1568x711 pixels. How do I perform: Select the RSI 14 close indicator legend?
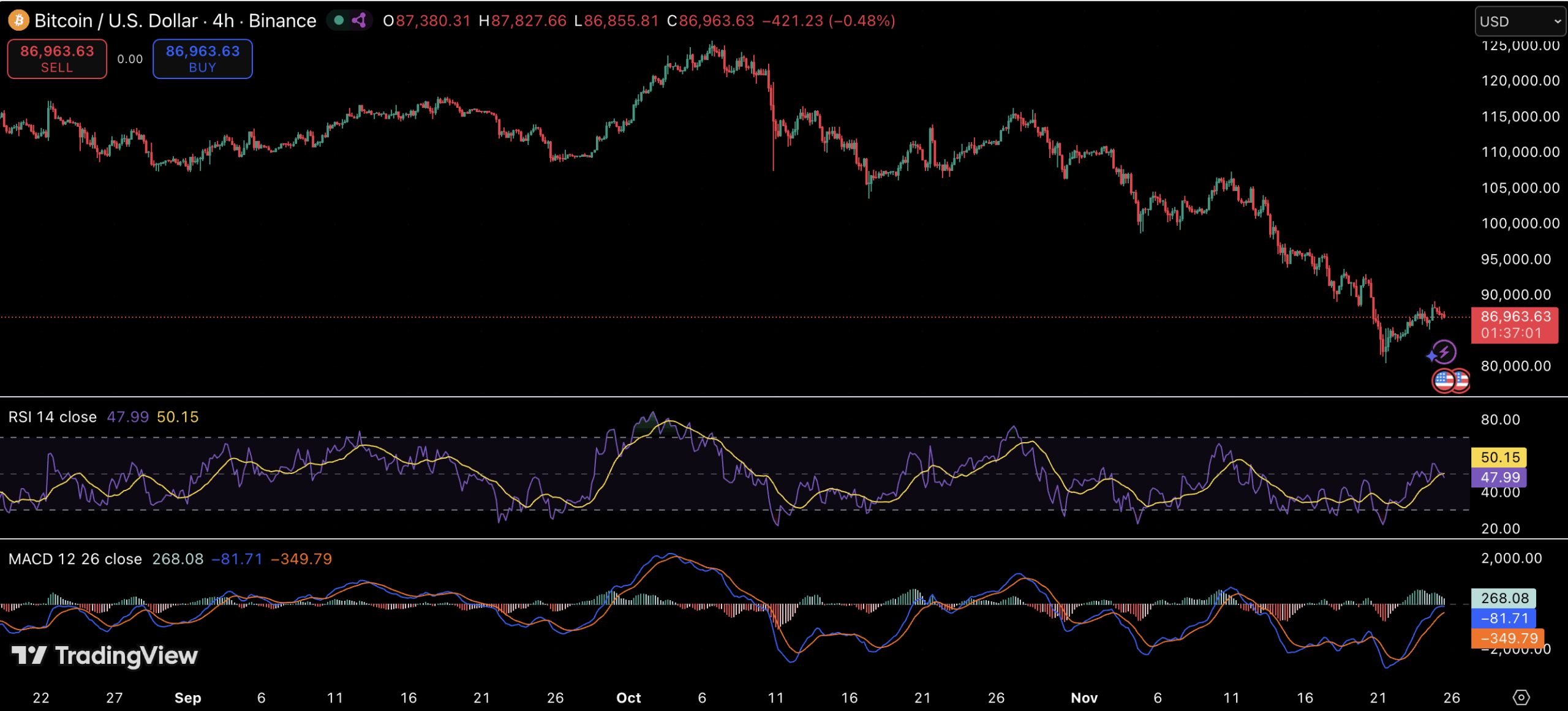[x=53, y=417]
